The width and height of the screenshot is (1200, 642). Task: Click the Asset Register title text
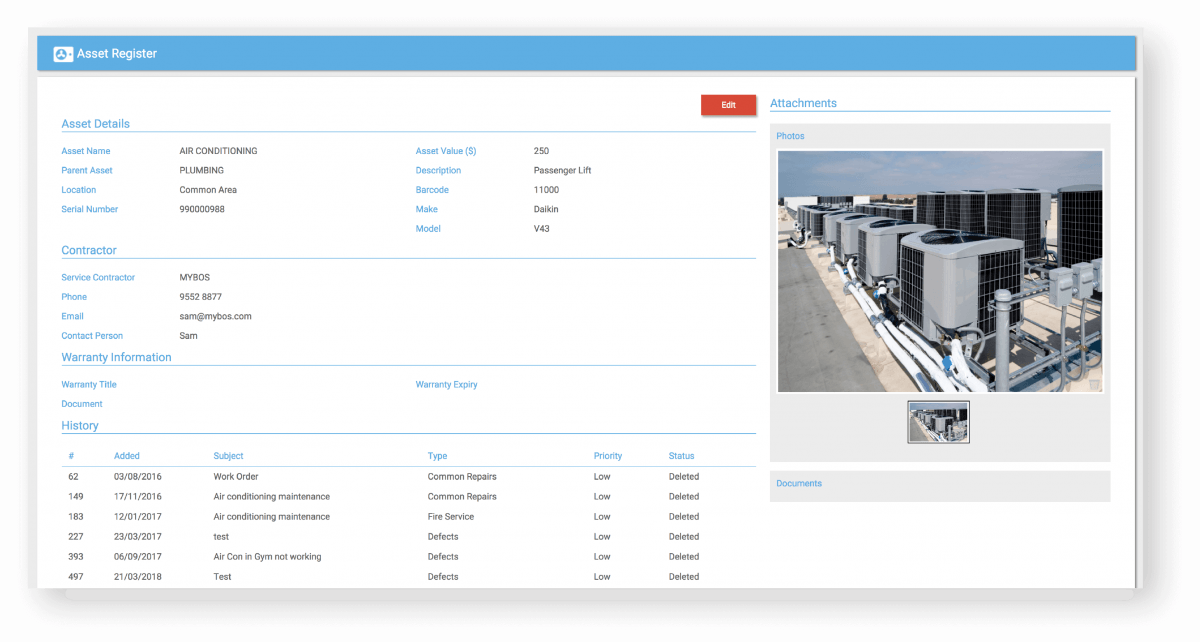(x=117, y=54)
